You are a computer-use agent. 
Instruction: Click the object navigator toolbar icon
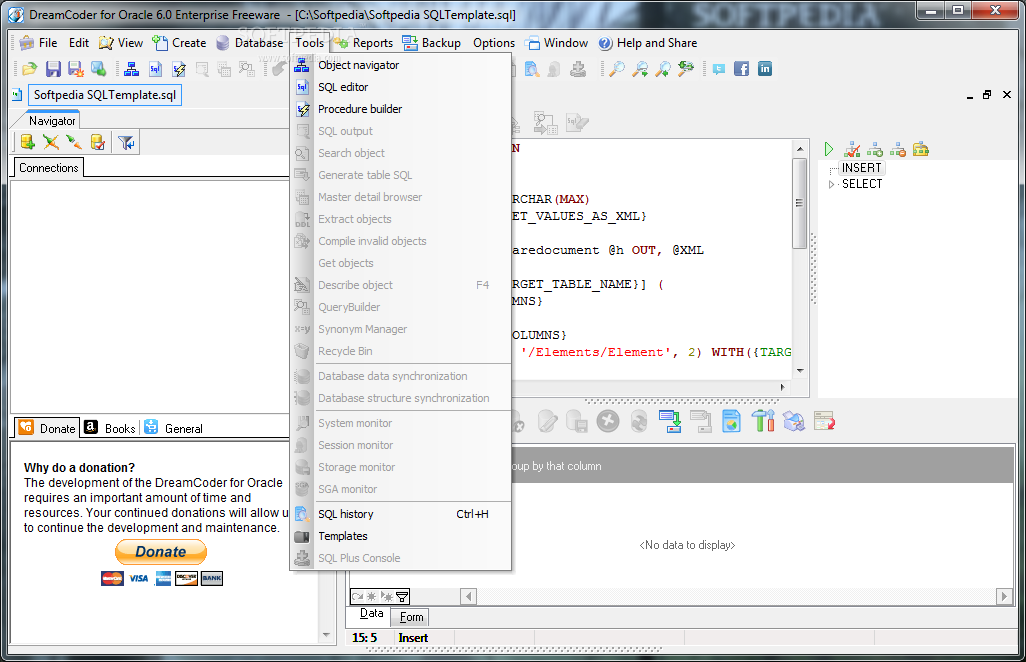tap(132, 69)
